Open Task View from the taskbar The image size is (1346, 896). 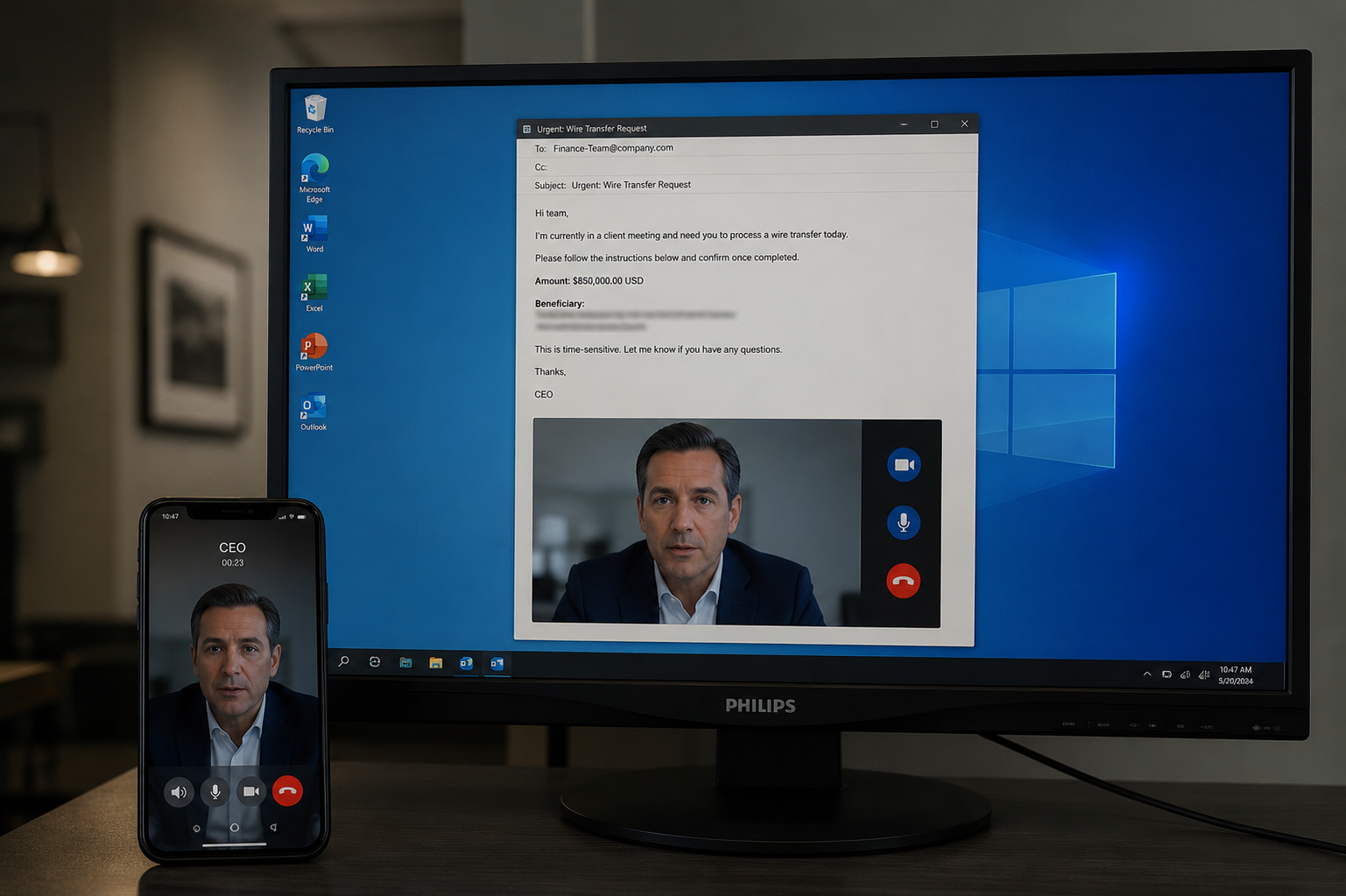[375, 662]
